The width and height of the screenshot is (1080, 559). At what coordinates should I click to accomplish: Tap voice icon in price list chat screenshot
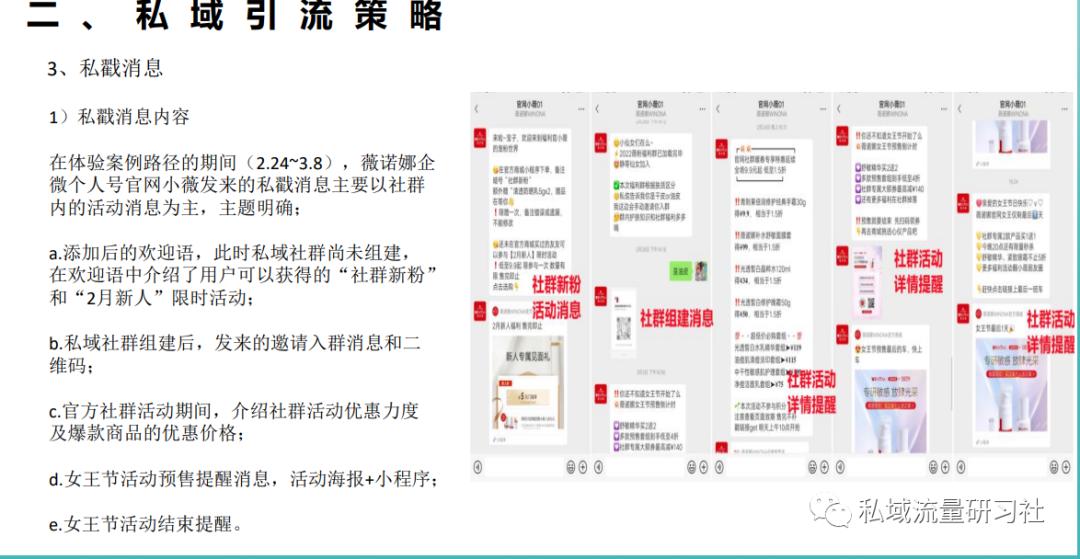720,467
